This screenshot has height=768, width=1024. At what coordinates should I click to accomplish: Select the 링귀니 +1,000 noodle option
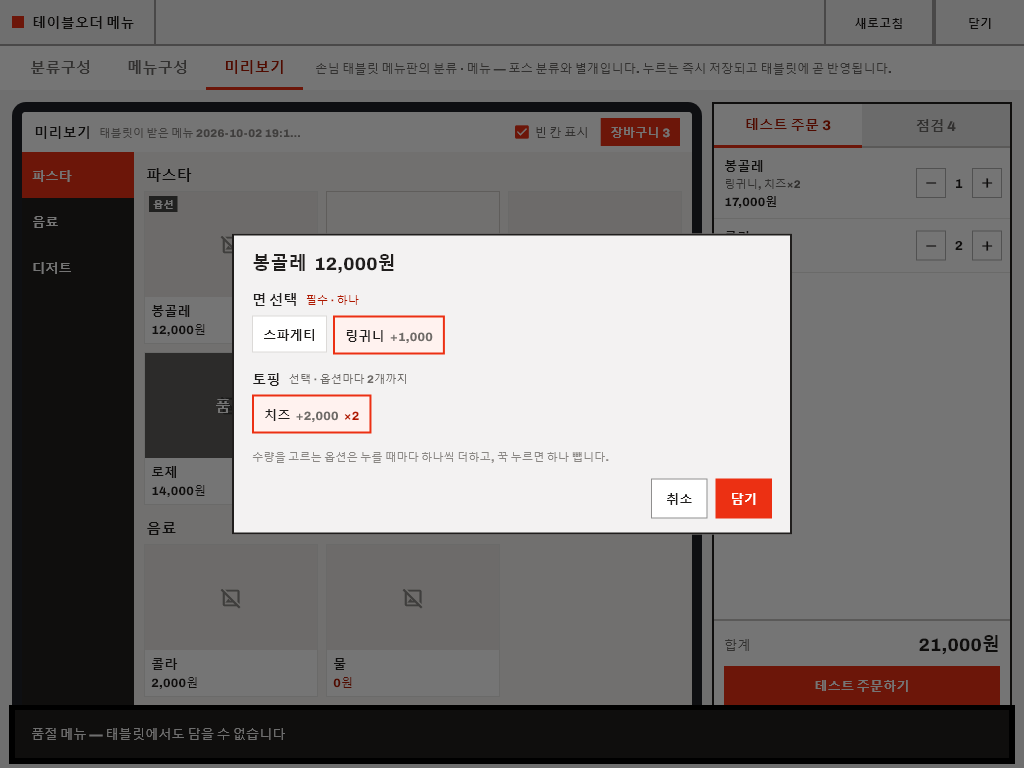pos(389,335)
